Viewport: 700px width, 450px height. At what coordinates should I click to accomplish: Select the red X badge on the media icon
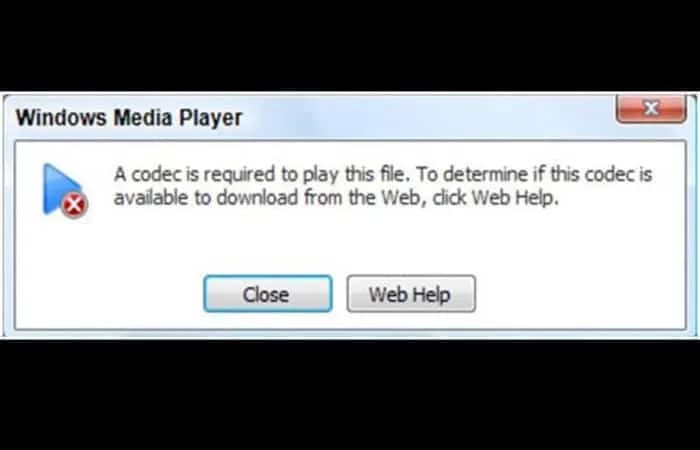tap(74, 205)
